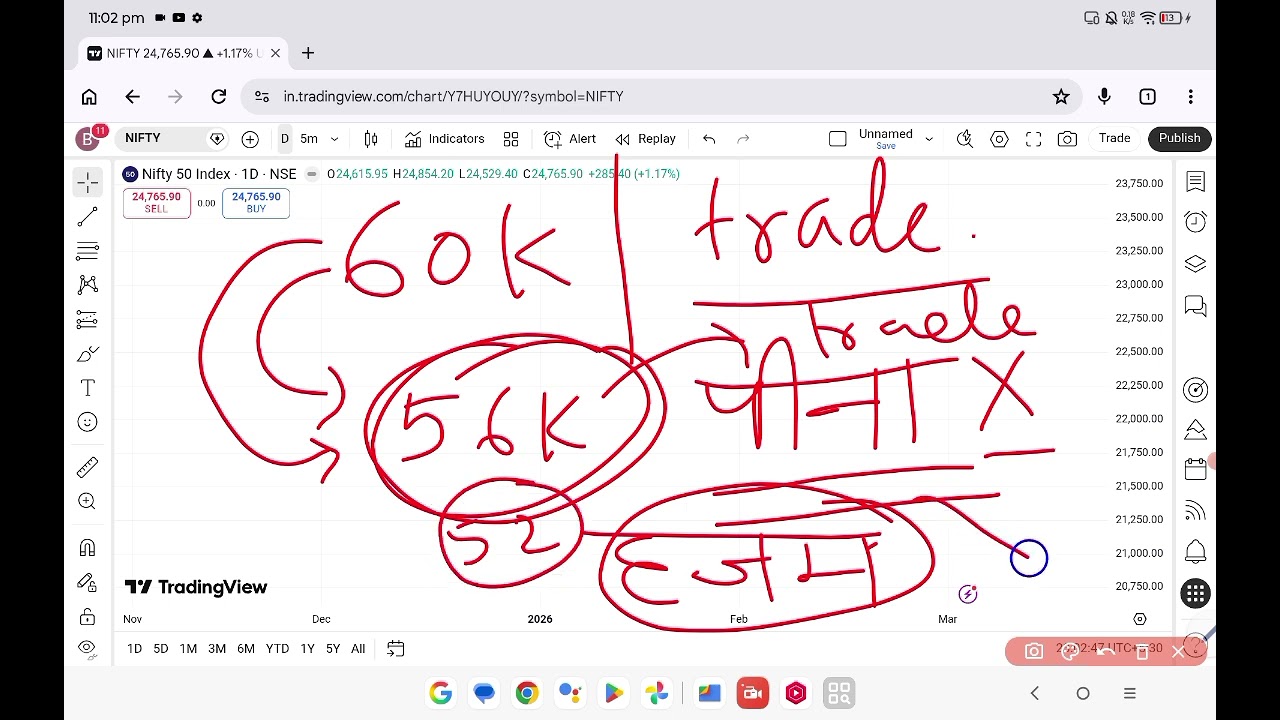Select the zoom in tool
Image resolution: width=1280 pixels, height=720 pixels.
click(x=88, y=501)
